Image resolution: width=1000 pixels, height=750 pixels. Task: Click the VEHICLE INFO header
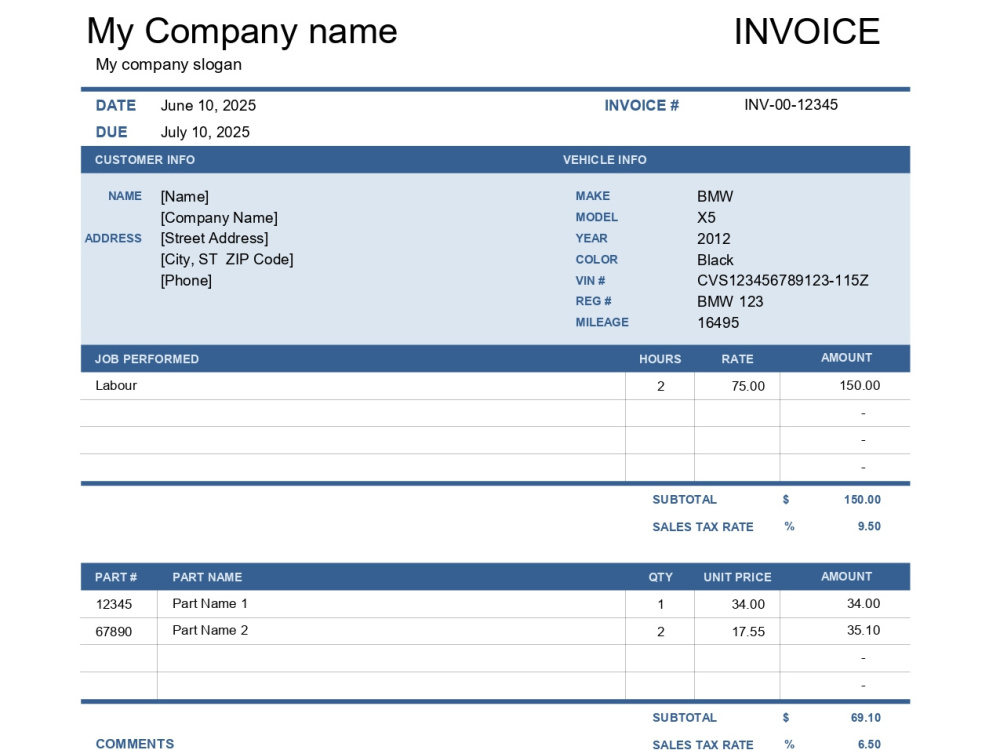(605, 160)
